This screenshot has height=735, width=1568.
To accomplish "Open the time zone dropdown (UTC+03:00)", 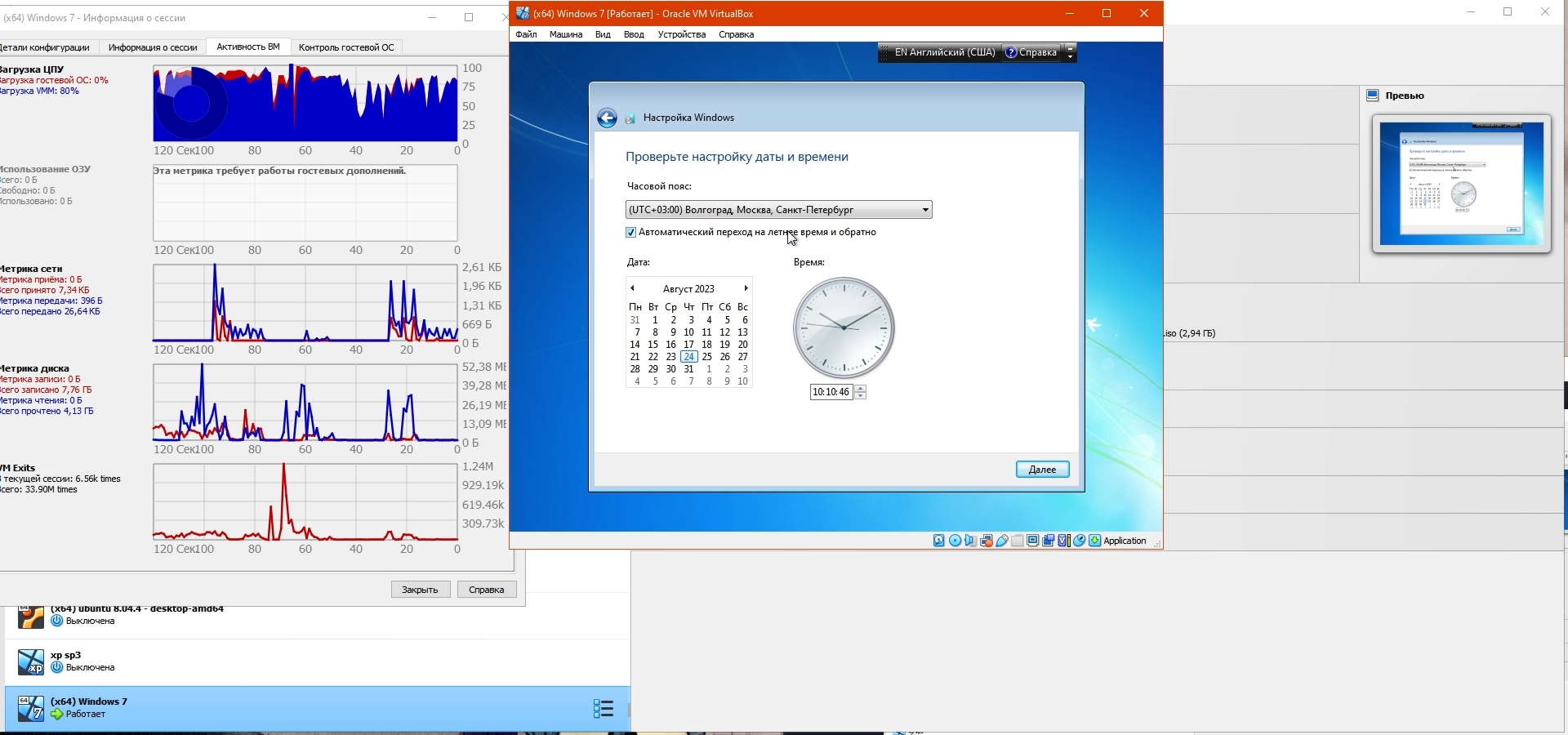I will click(778, 210).
